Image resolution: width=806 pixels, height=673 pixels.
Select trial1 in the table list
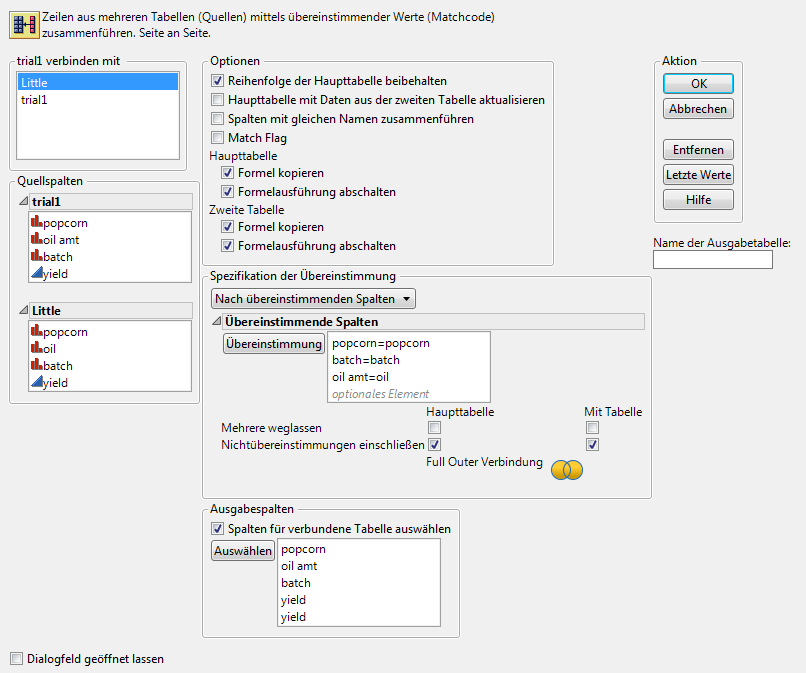point(35,100)
